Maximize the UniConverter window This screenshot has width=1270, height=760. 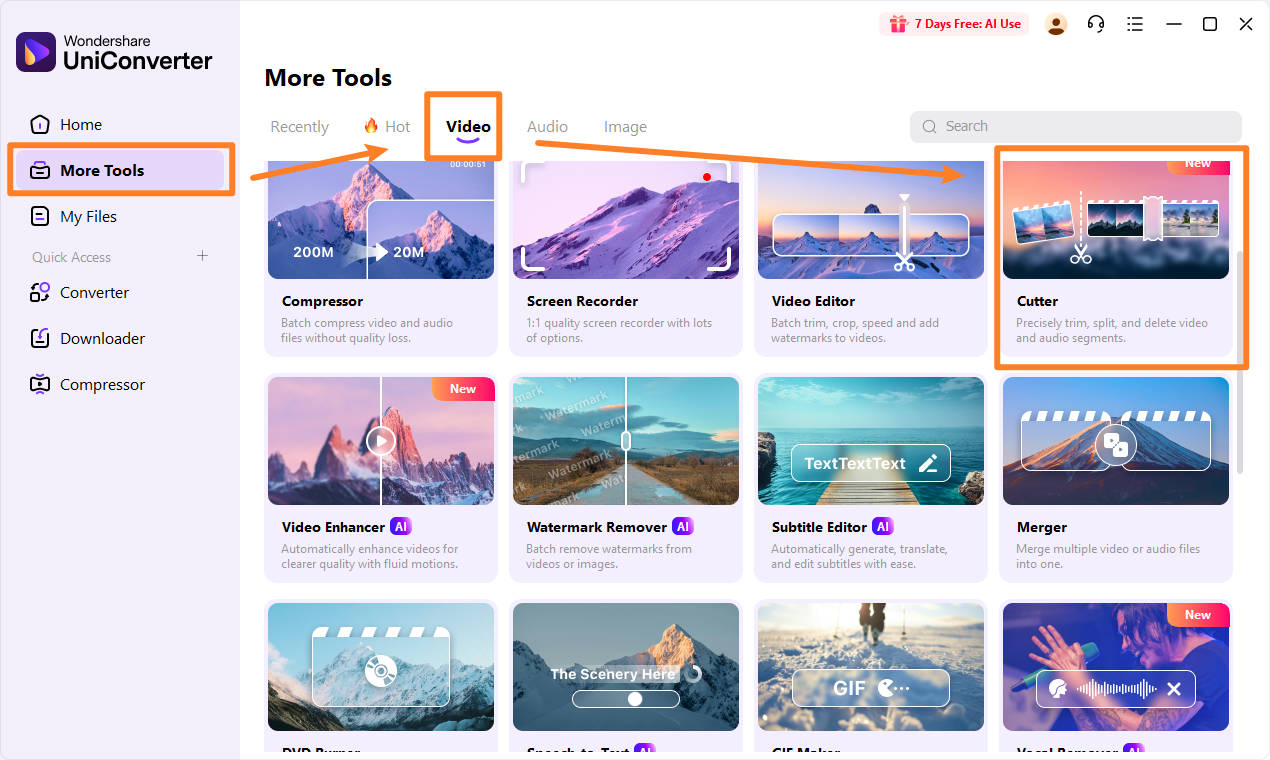click(1210, 24)
